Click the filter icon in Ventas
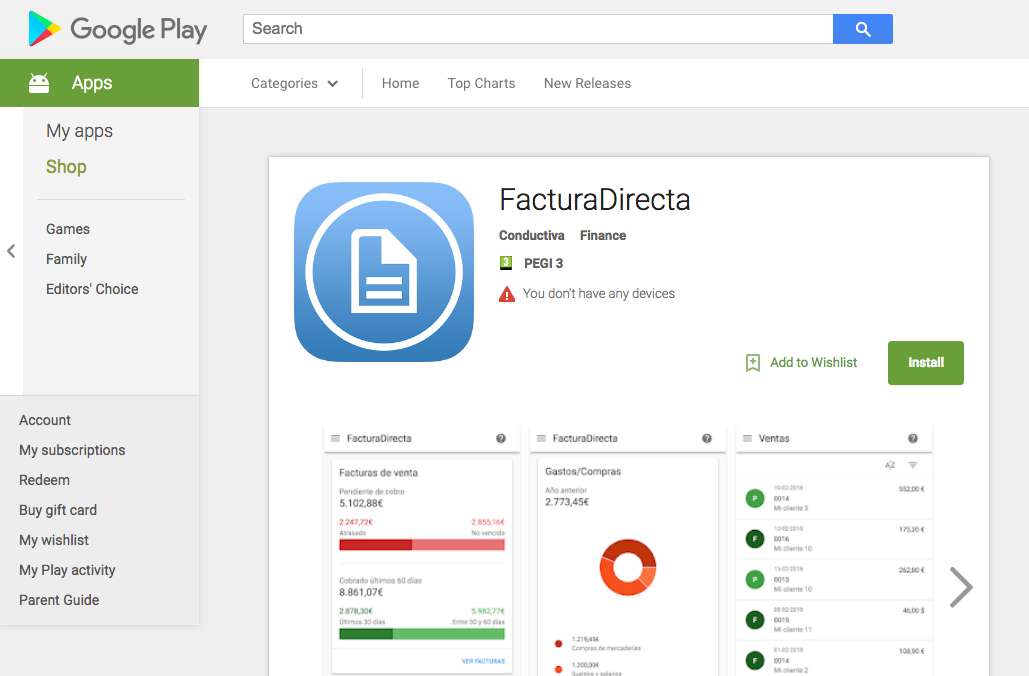This screenshot has height=676, width=1029. click(913, 465)
